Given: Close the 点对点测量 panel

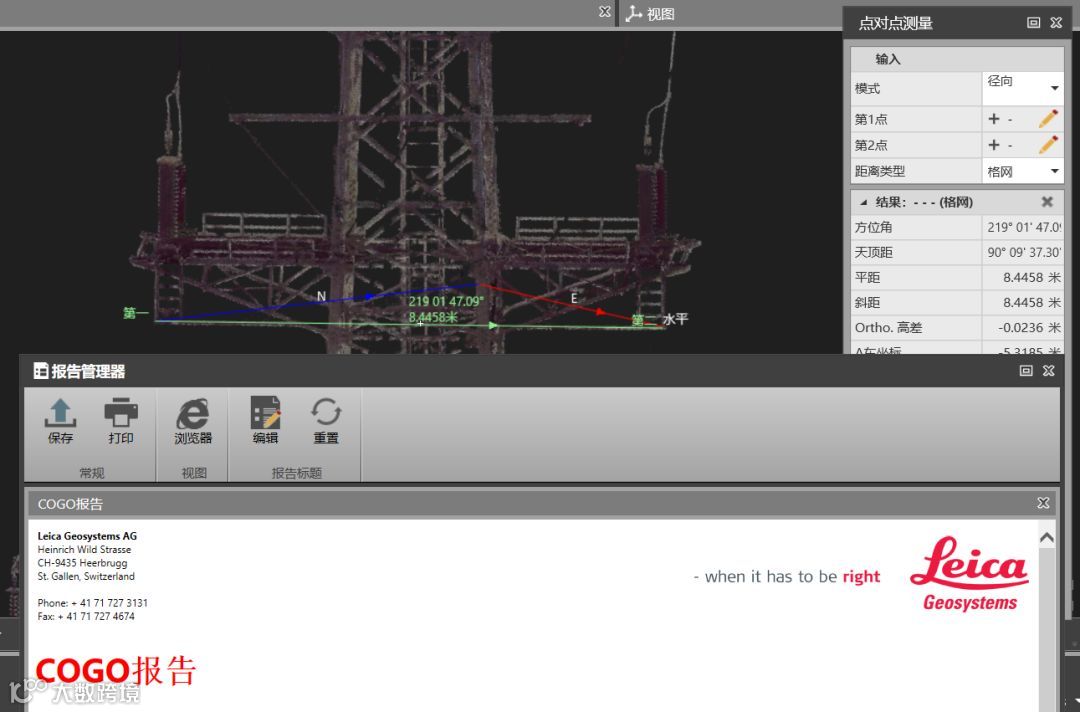Looking at the screenshot, I should click(x=1056, y=23).
